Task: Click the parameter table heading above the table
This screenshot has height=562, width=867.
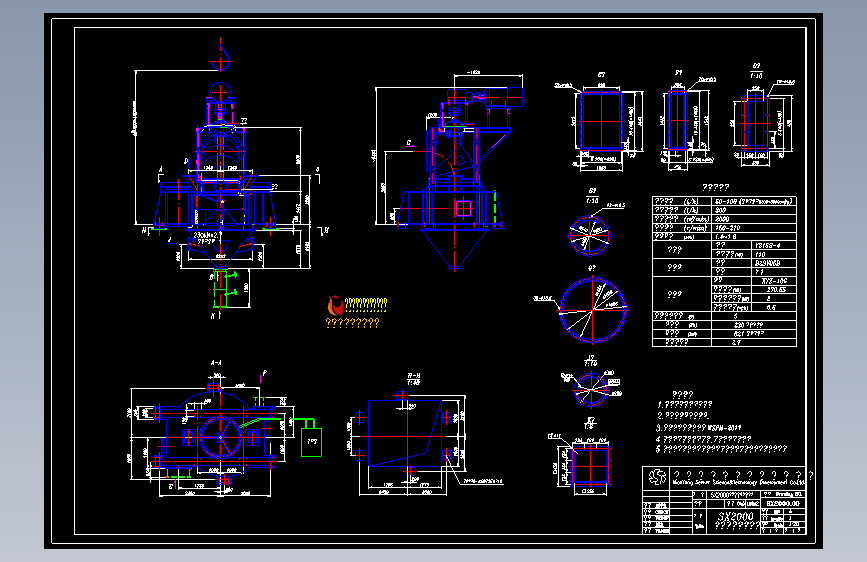Action: point(715,188)
